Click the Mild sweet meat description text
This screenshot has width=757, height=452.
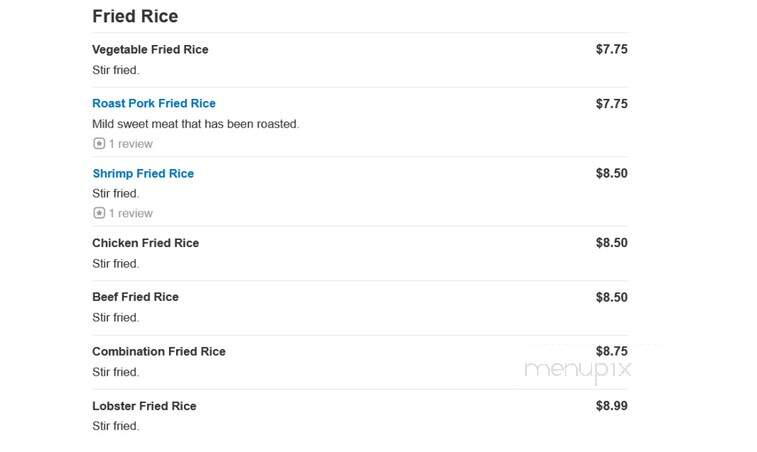coord(196,124)
